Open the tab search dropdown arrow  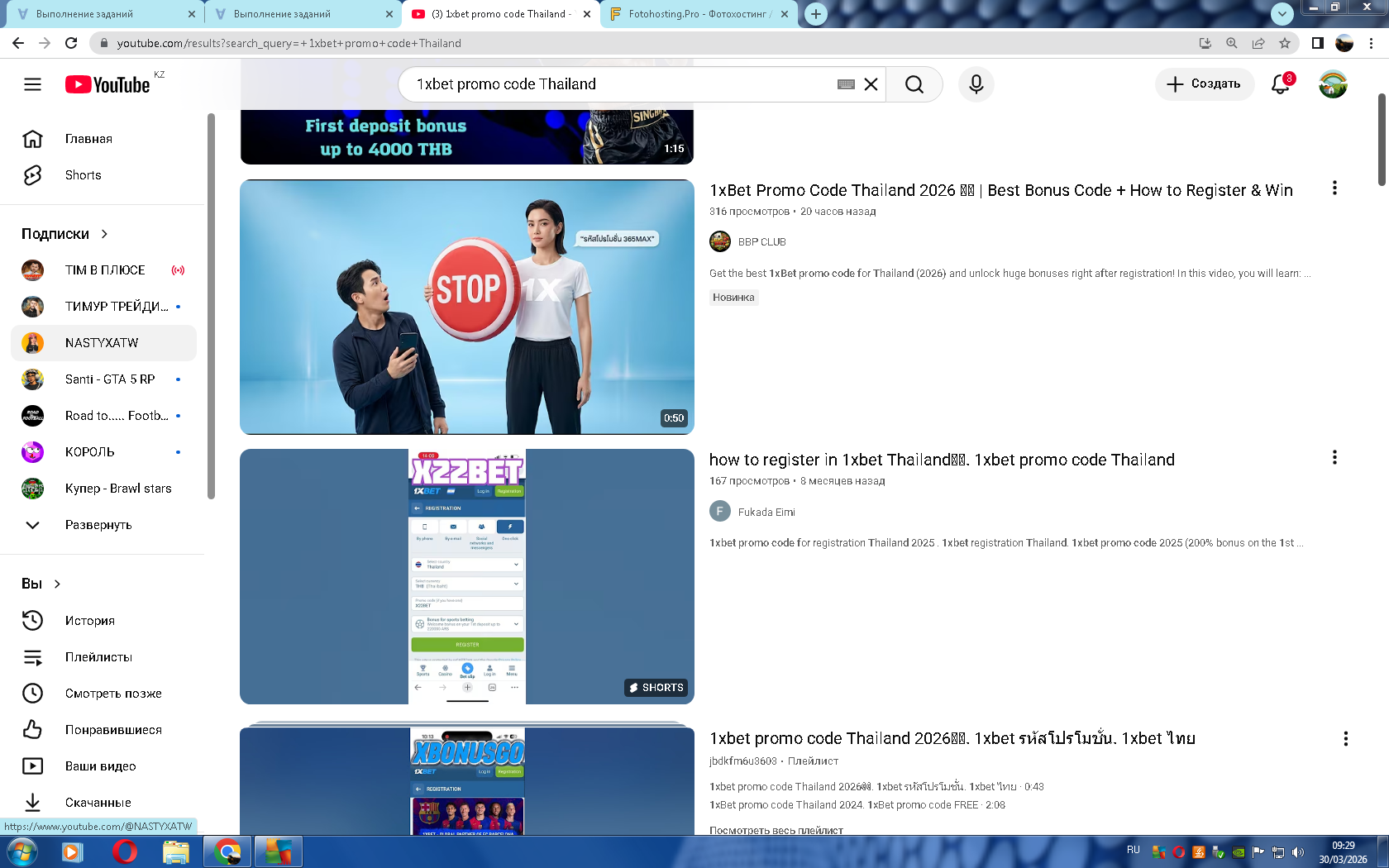pos(1282,14)
